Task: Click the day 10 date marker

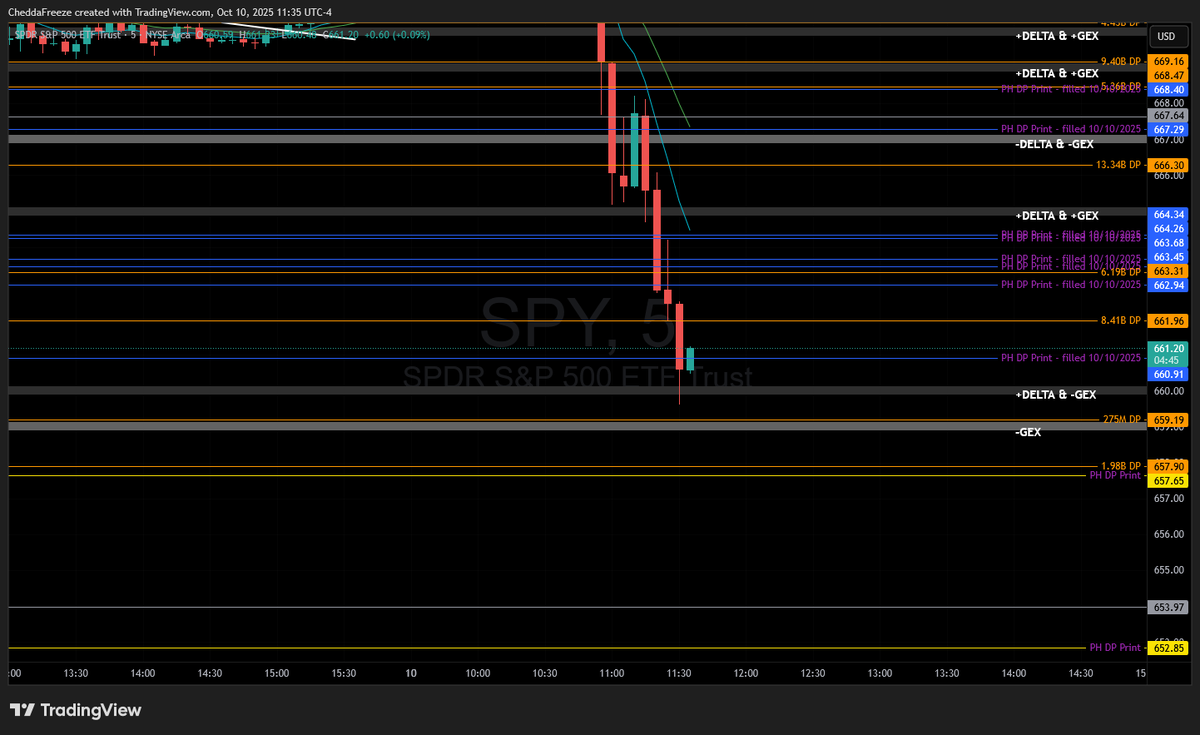Action: (411, 674)
